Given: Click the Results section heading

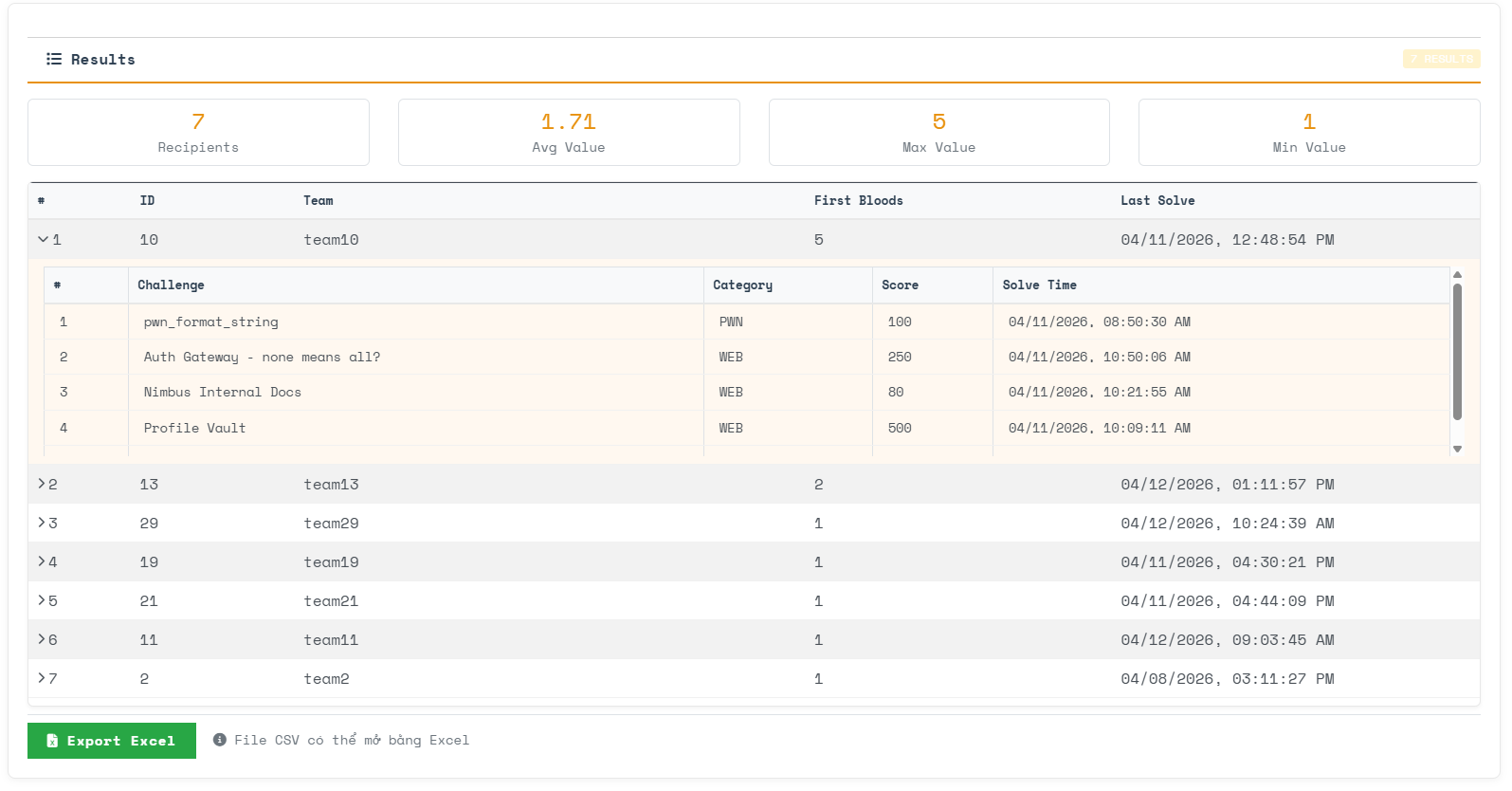Looking at the screenshot, I should (x=102, y=59).
